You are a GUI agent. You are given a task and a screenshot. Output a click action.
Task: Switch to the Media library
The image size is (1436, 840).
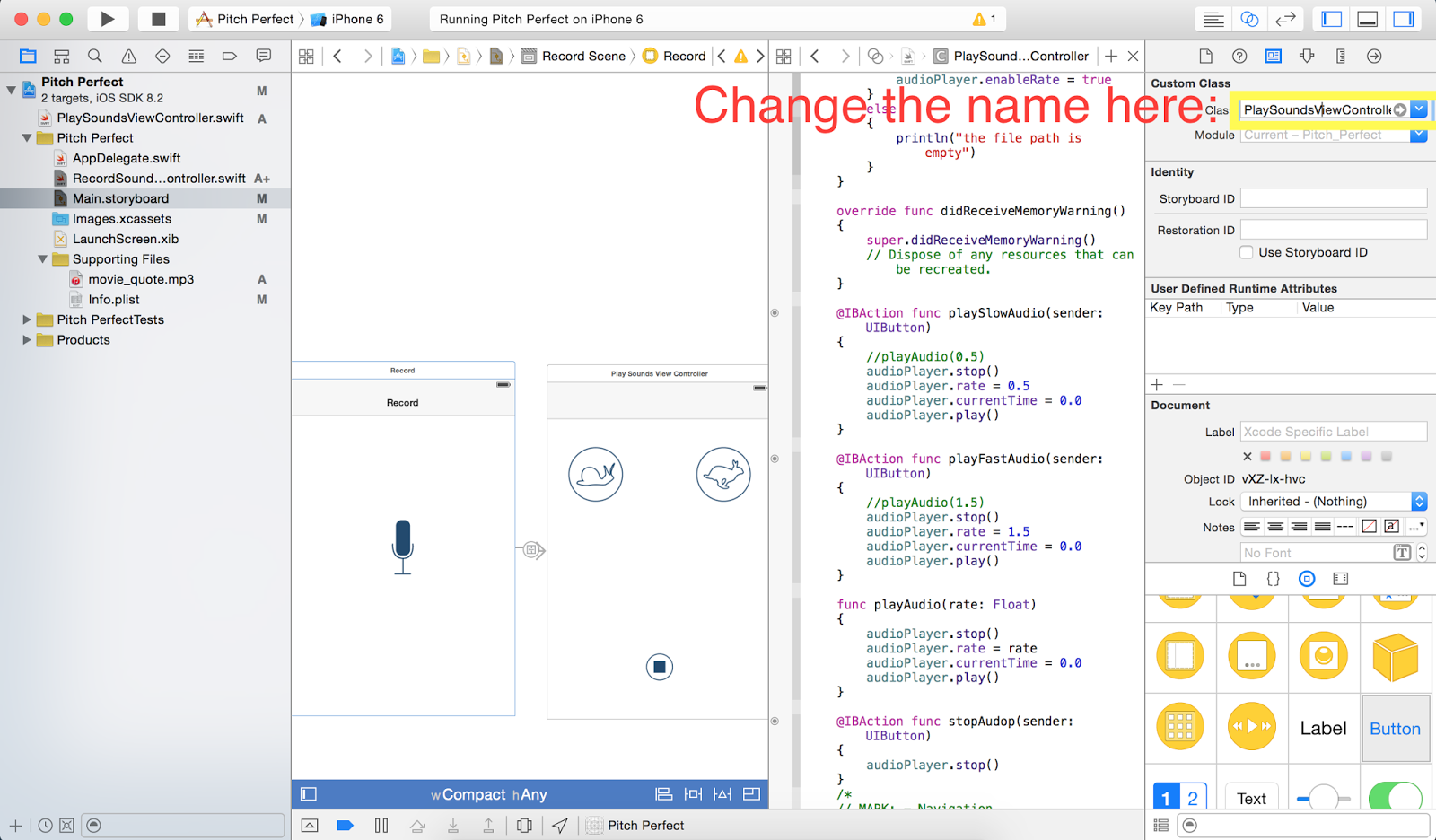1340,579
